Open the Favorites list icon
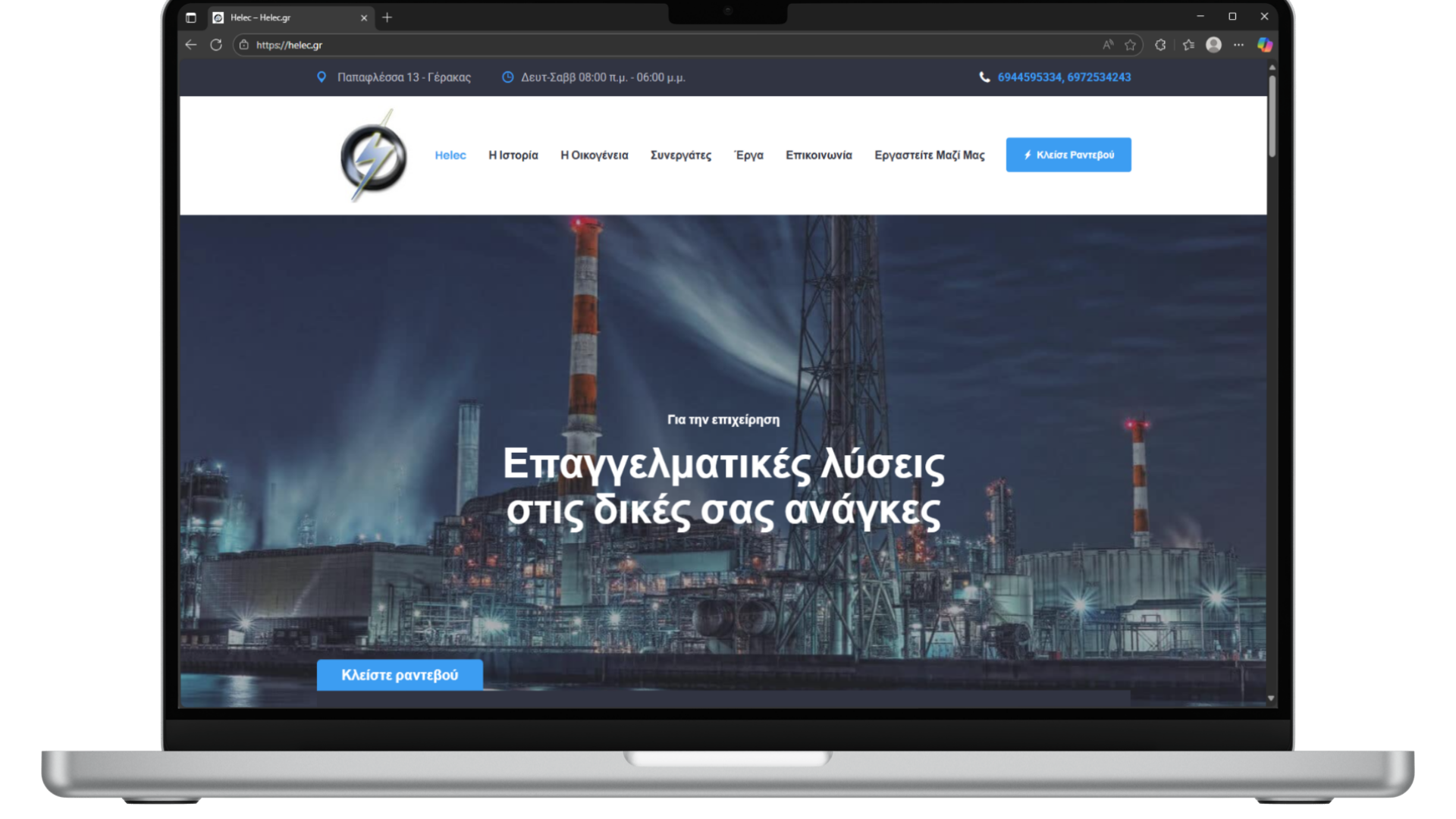The height and width of the screenshot is (819, 1456). [x=1188, y=45]
